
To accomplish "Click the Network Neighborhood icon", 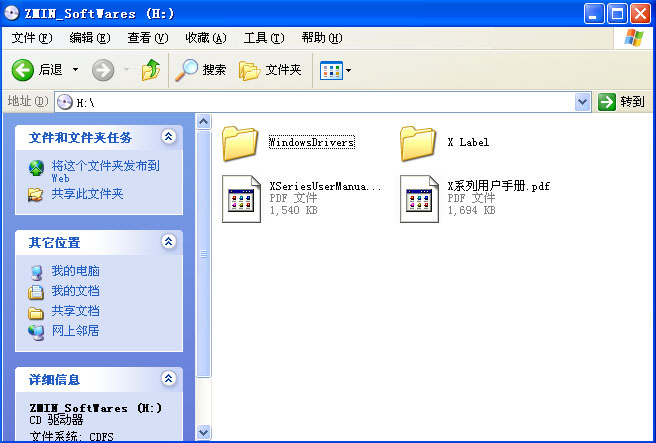I will point(36,332).
